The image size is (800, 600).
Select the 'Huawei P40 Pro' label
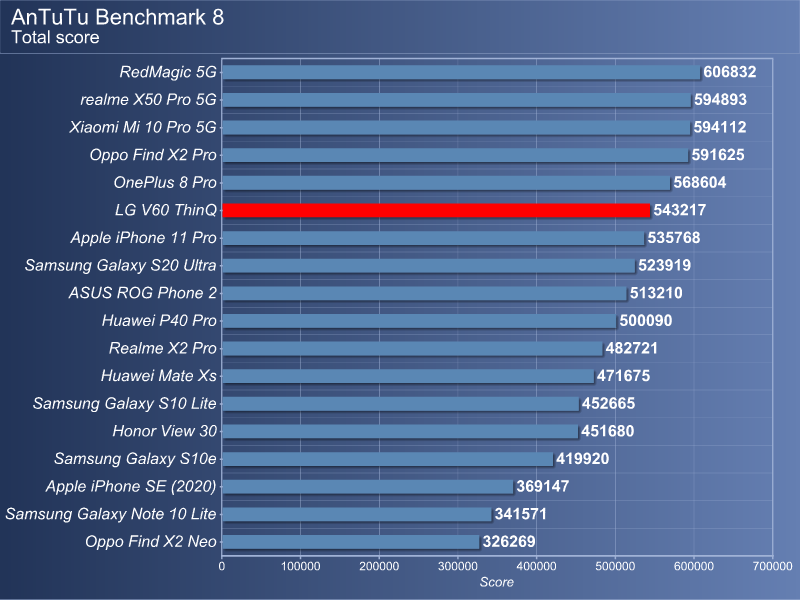click(159, 320)
